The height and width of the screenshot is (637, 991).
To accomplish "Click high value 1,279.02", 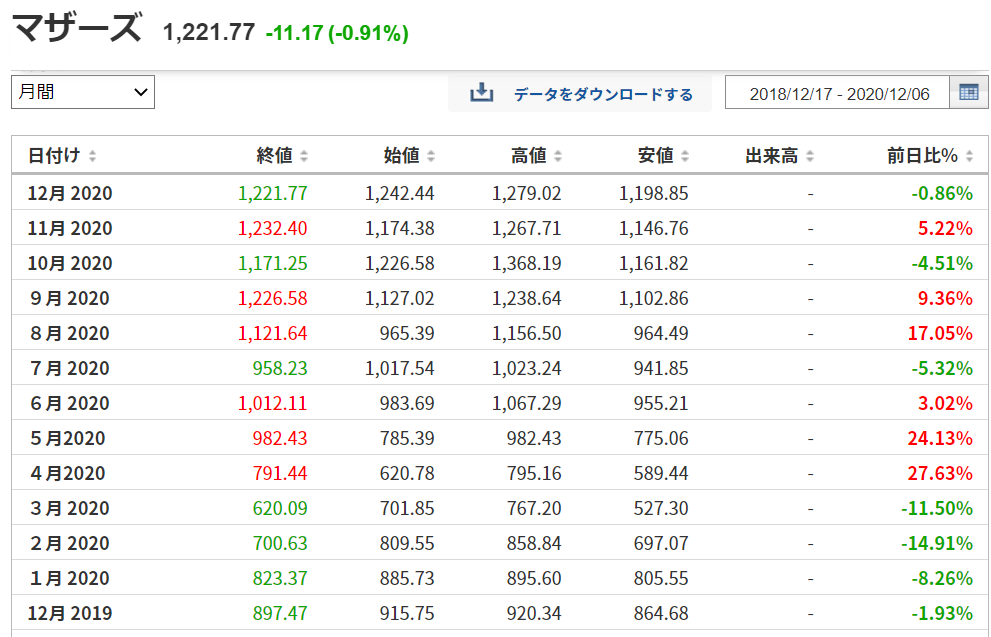I will (526, 193).
